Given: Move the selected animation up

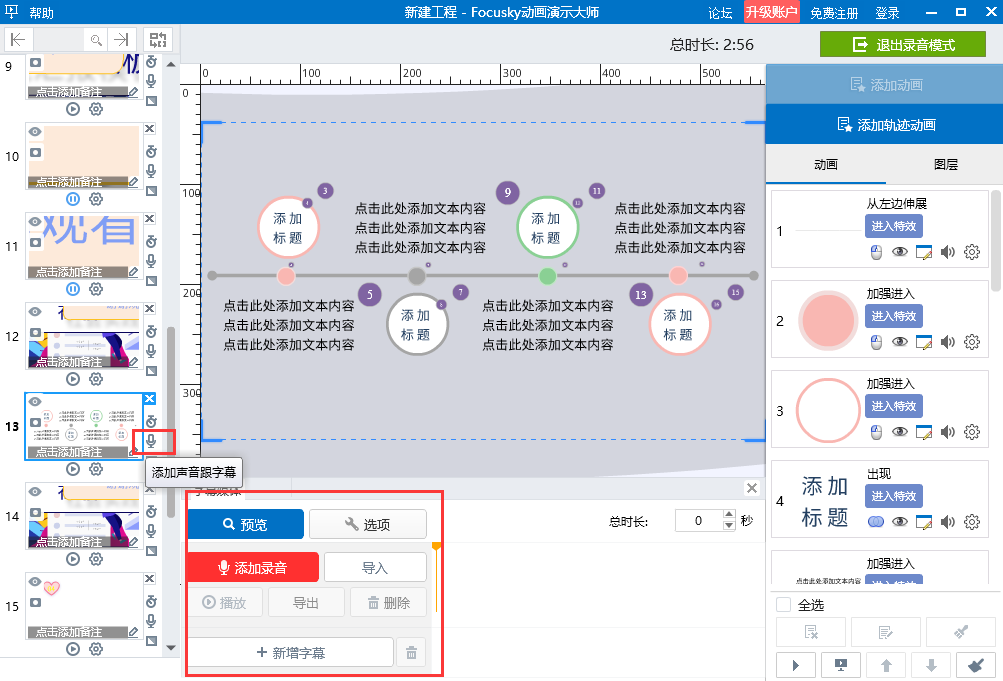Looking at the screenshot, I should tap(886, 666).
